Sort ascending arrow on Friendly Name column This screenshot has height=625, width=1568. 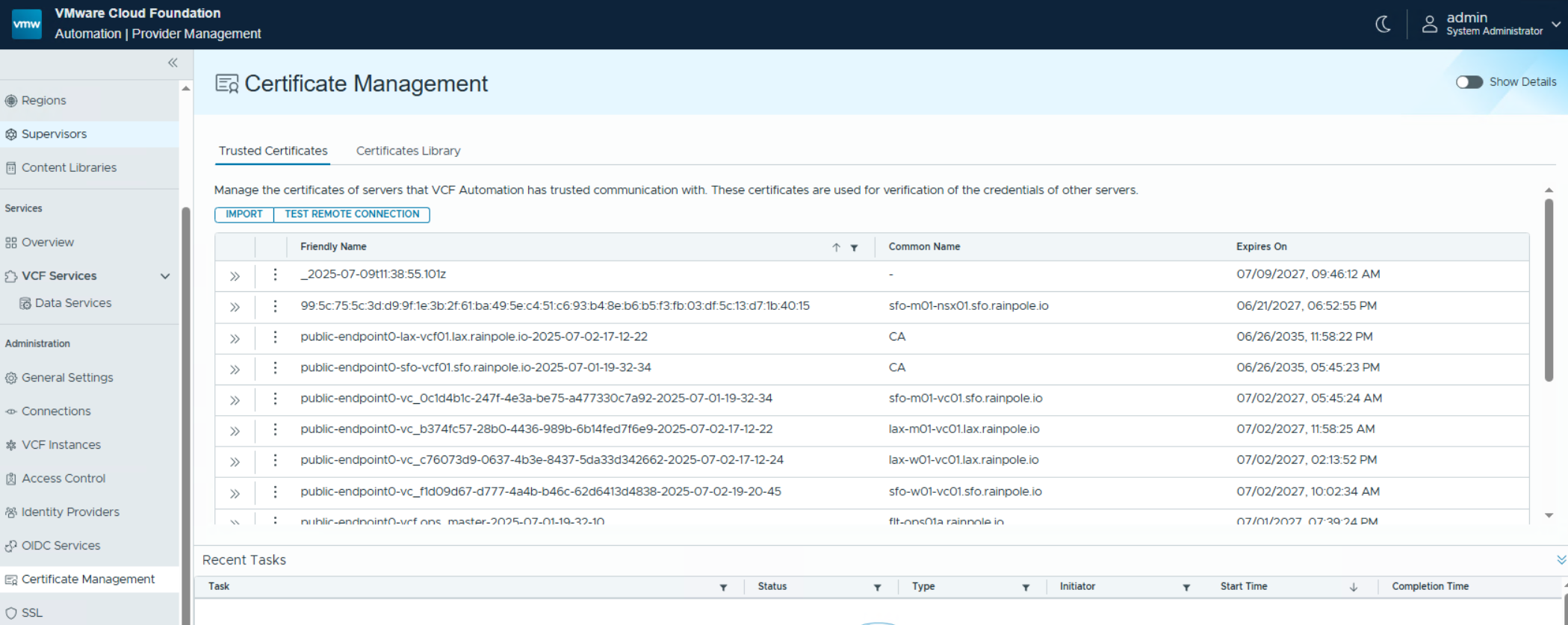836,247
